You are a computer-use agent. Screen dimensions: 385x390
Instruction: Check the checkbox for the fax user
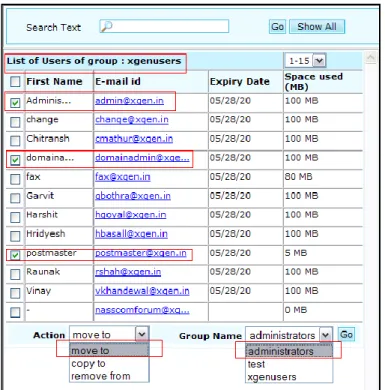[15, 179]
